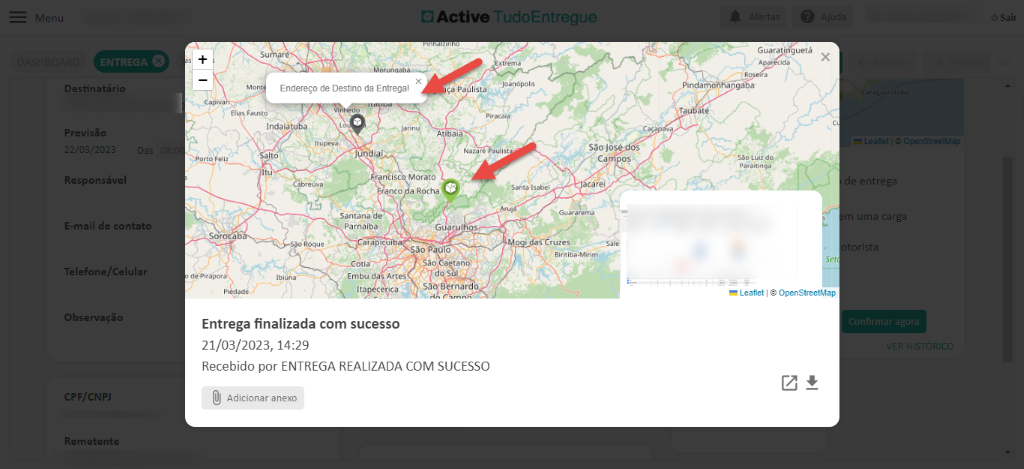
Task: Open the Leaflet attribution link
Action: click(x=750, y=293)
